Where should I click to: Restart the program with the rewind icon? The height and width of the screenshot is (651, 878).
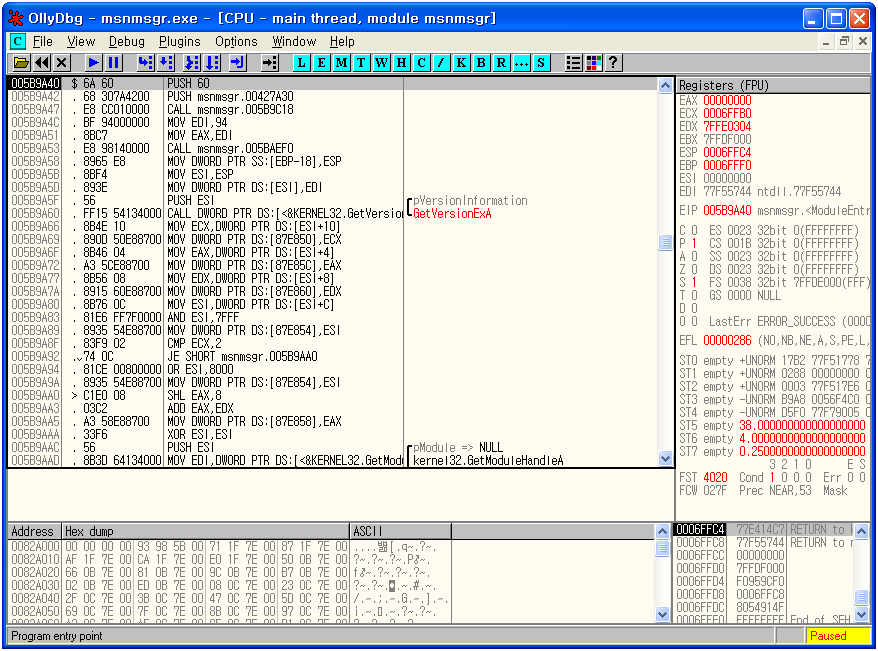tap(42, 63)
